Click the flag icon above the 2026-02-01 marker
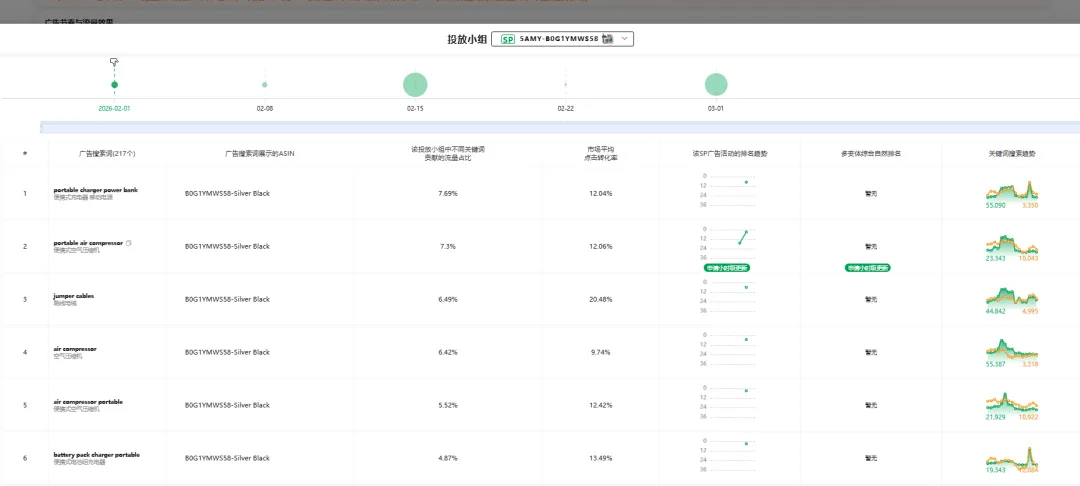 coord(114,62)
